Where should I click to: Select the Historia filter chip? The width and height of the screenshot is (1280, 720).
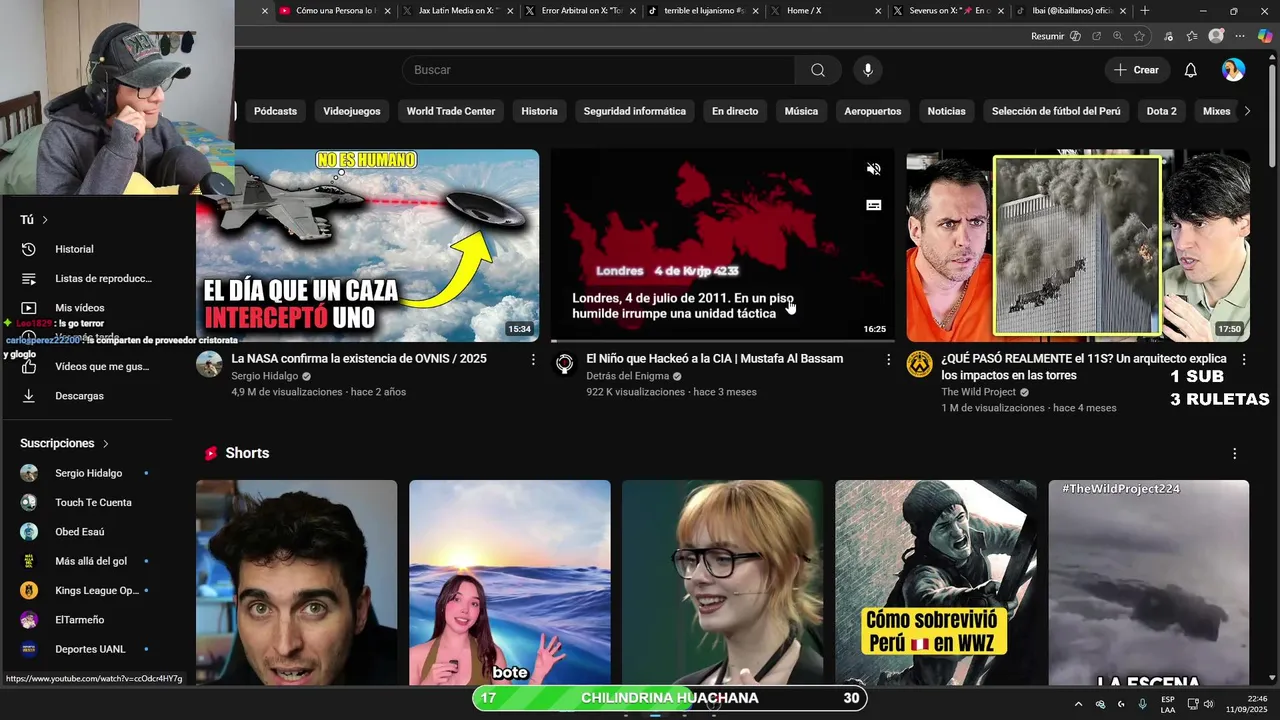tap(539, 111)
